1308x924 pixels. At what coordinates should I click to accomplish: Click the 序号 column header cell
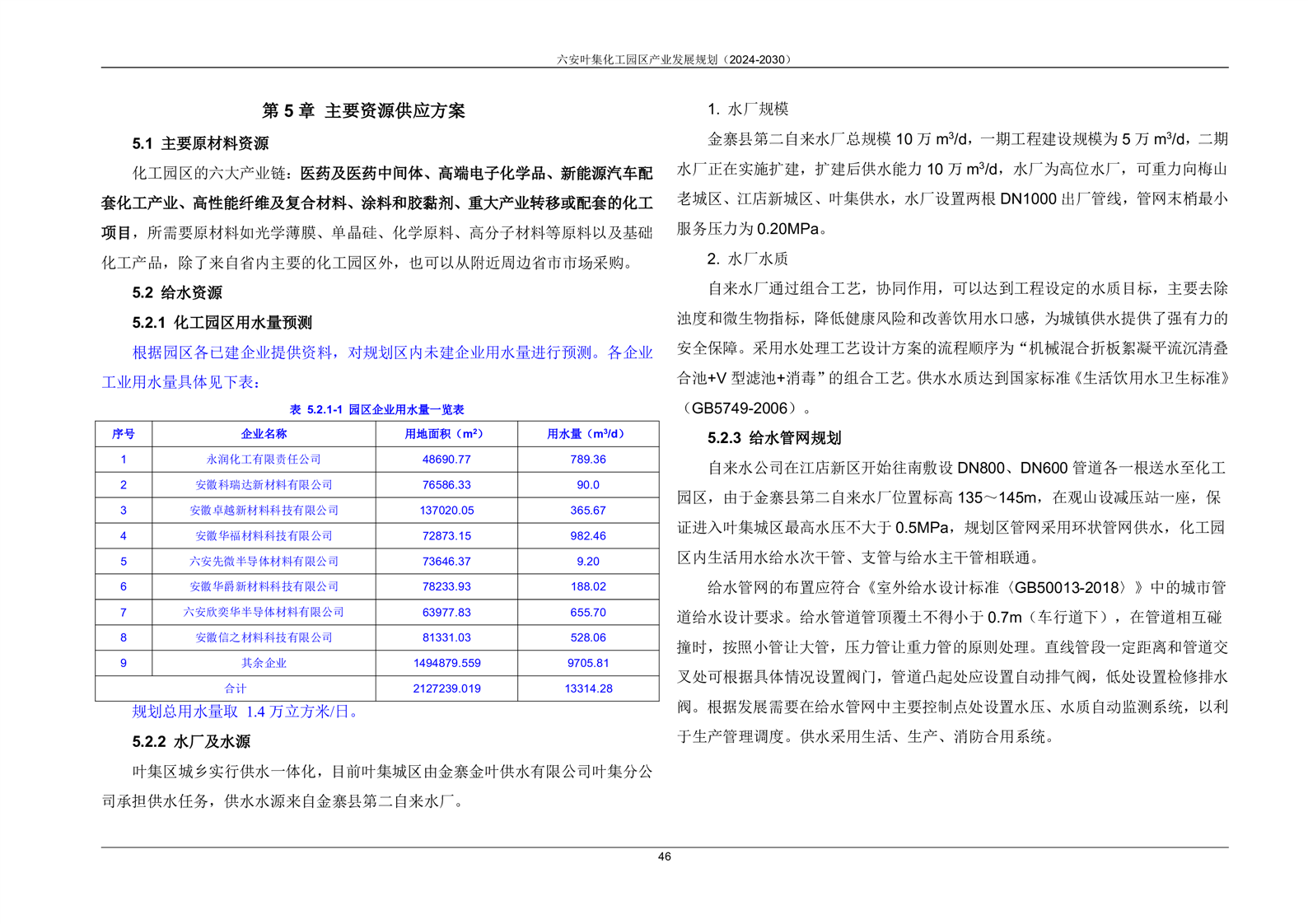124,434
